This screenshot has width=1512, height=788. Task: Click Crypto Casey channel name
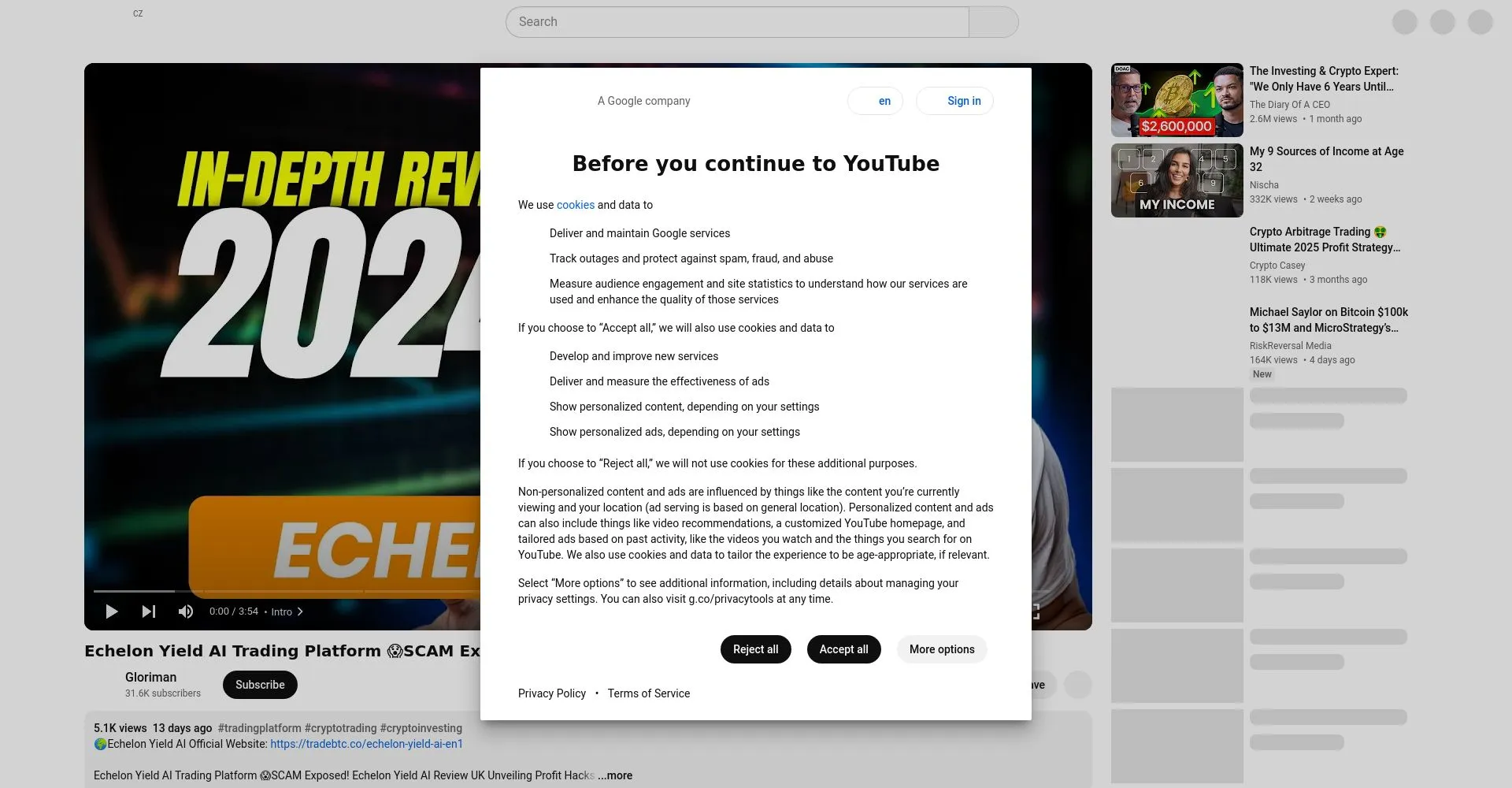[x=1277, y=266]
